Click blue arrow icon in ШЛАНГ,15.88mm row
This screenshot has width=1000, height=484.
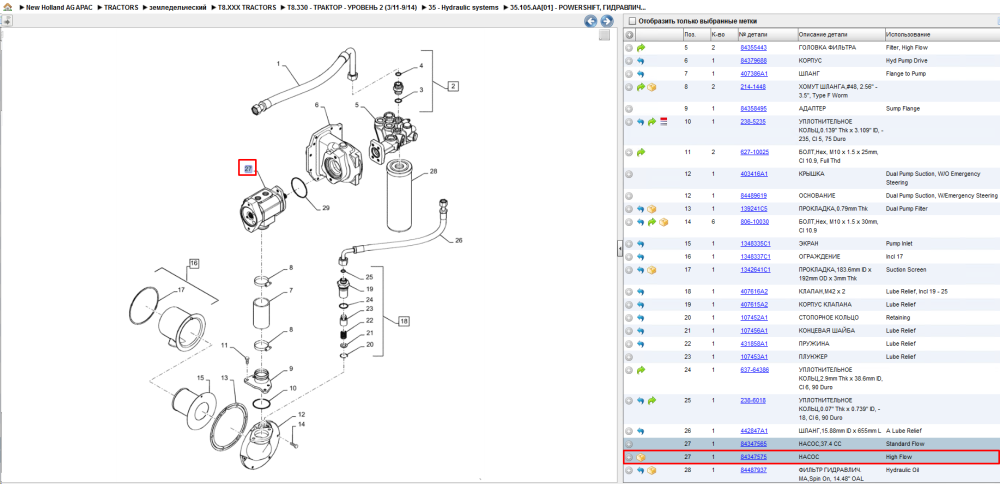pyautogui.click(x=641, y=431)
